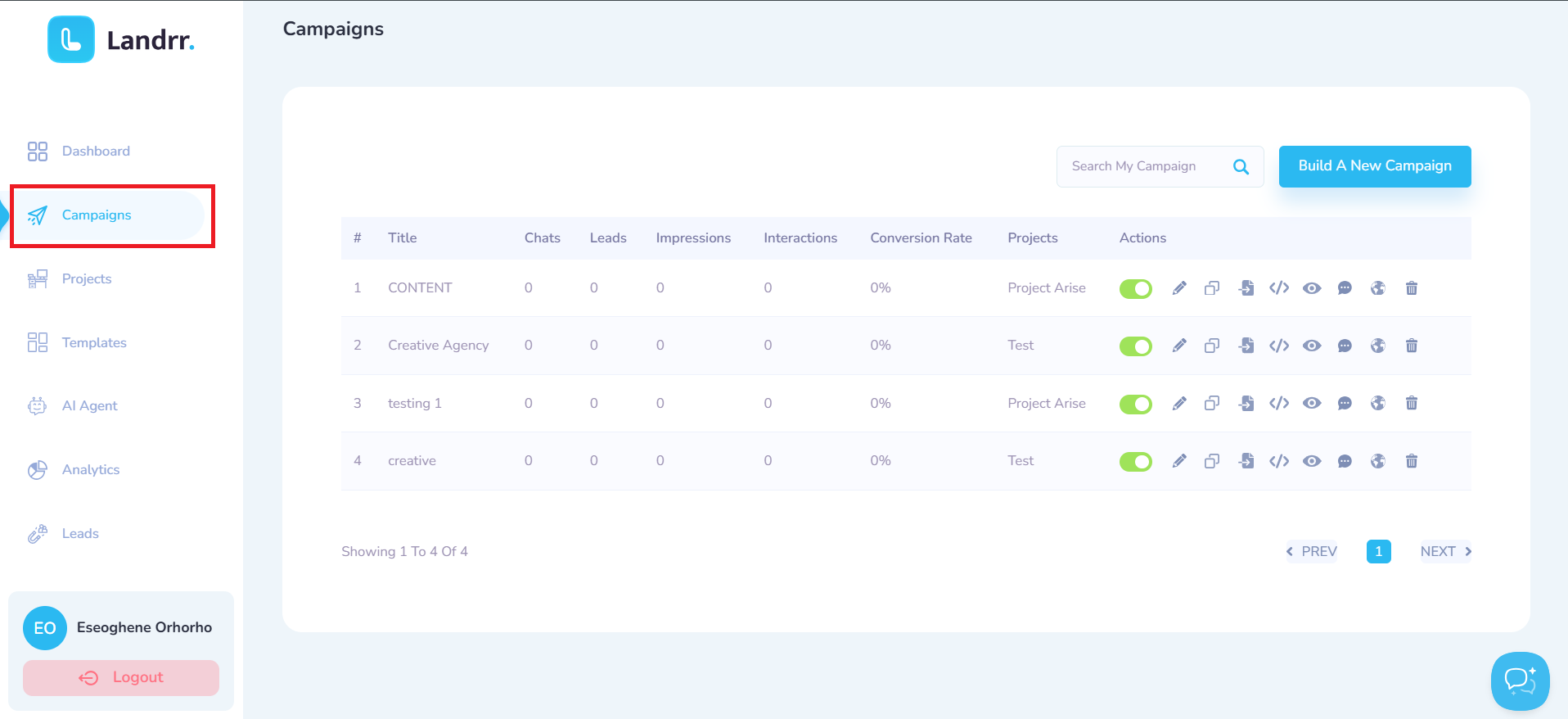
Task: Open chat icon in row 4 creative
Action: pyautogui.click(x=1345, y=461)
